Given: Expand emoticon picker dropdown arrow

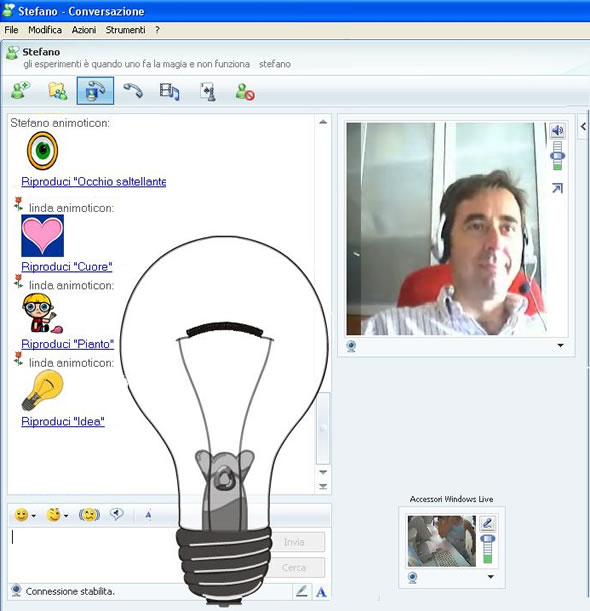Looking at the screenshot, I should click(x=34, y=516).
